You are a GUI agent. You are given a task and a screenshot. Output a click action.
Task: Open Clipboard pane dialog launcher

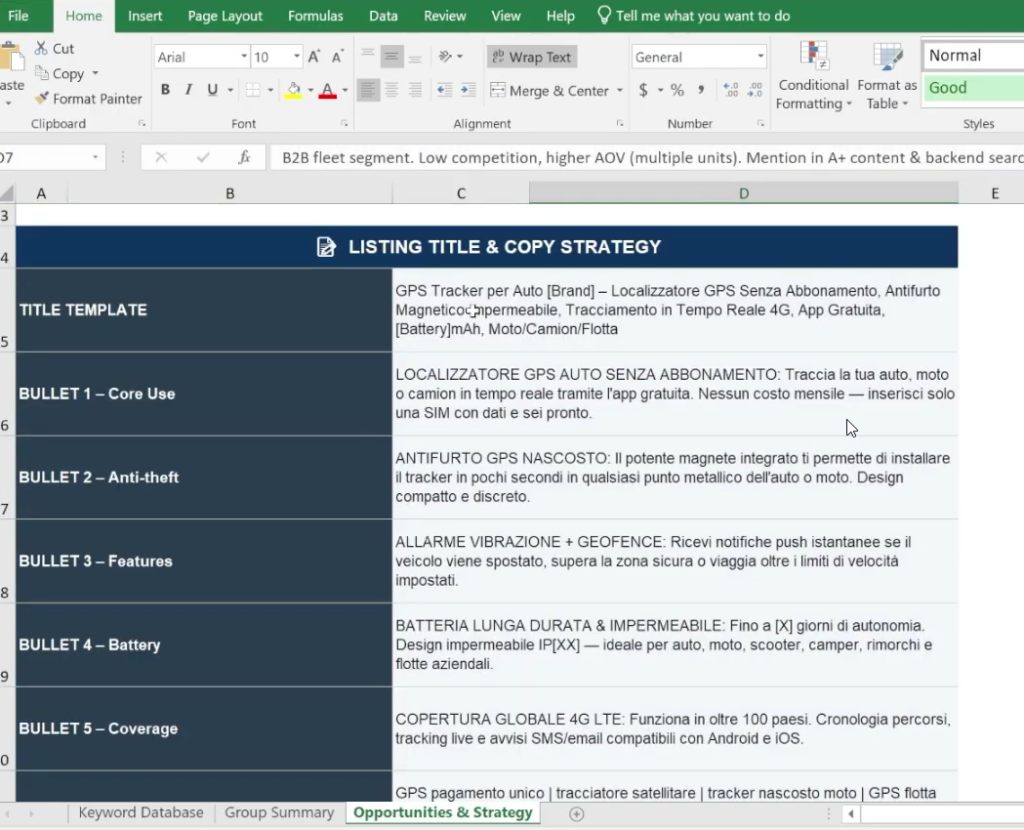[141, 123]
